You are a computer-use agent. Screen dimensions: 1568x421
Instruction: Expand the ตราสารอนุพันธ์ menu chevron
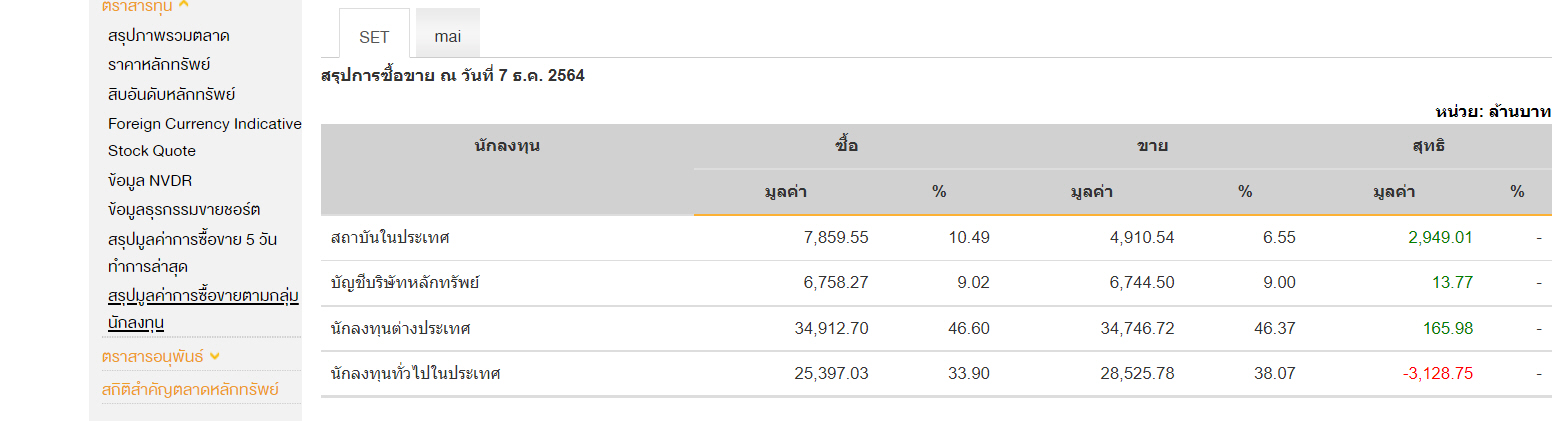tap(215, 356)
